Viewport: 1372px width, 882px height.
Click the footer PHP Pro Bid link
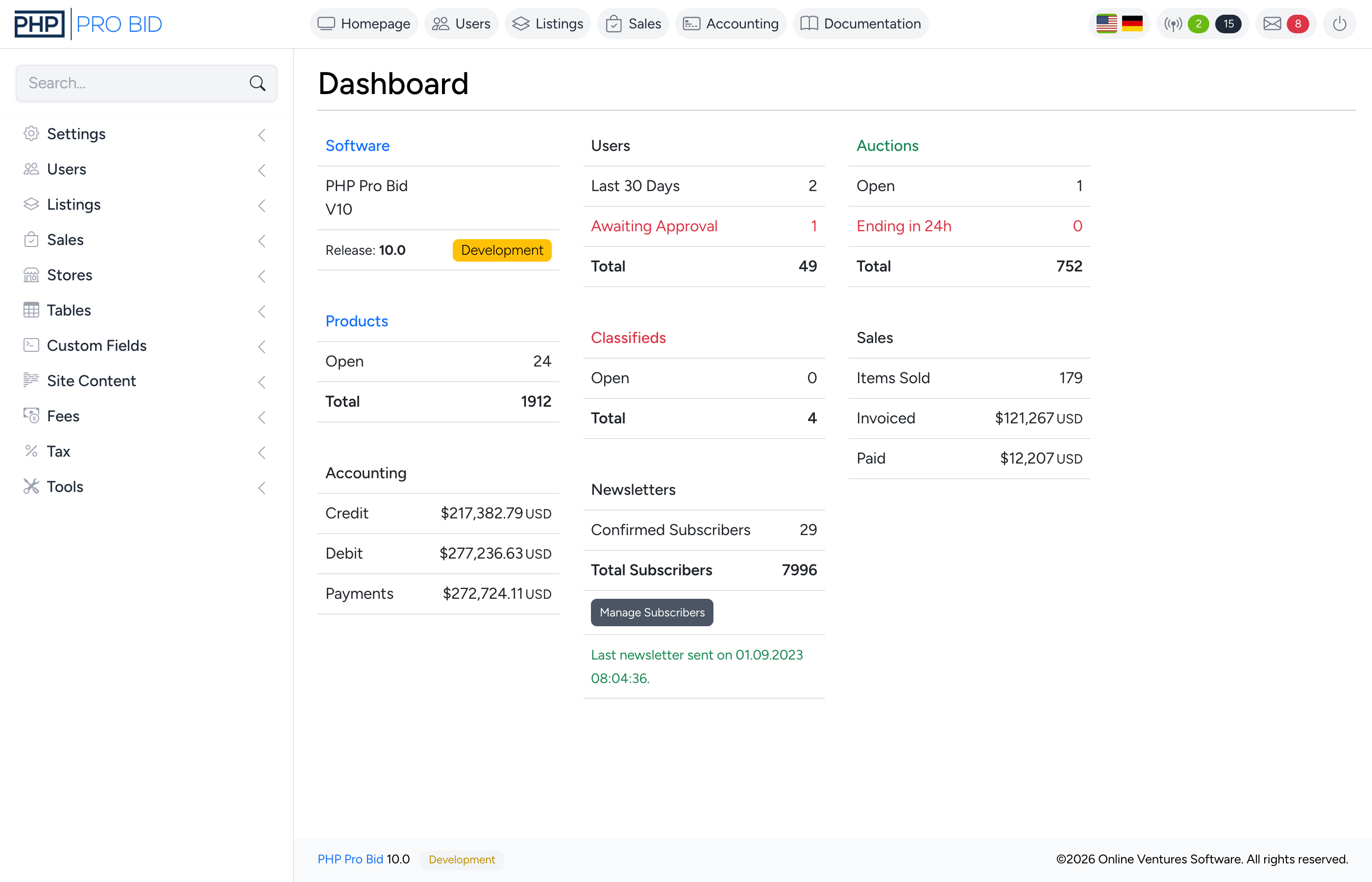(x=350, y=859)
